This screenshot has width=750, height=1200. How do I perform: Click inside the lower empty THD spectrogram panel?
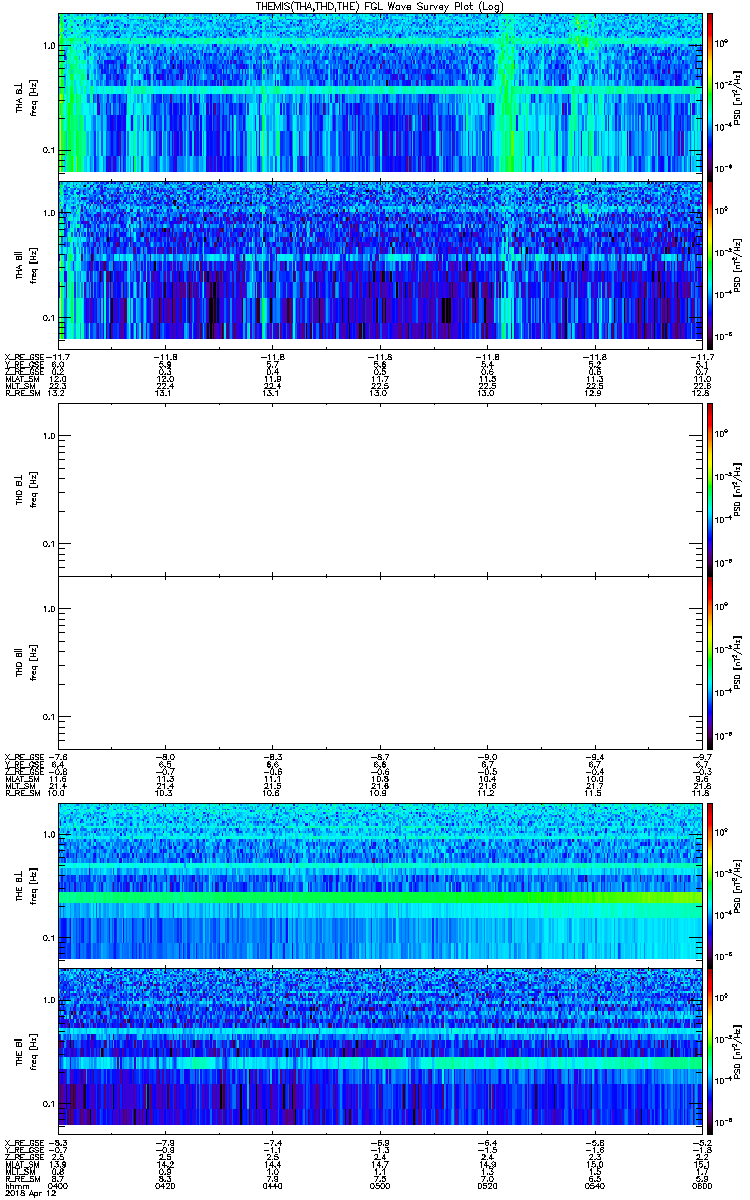pyautogui.click(x=379, y=662)
